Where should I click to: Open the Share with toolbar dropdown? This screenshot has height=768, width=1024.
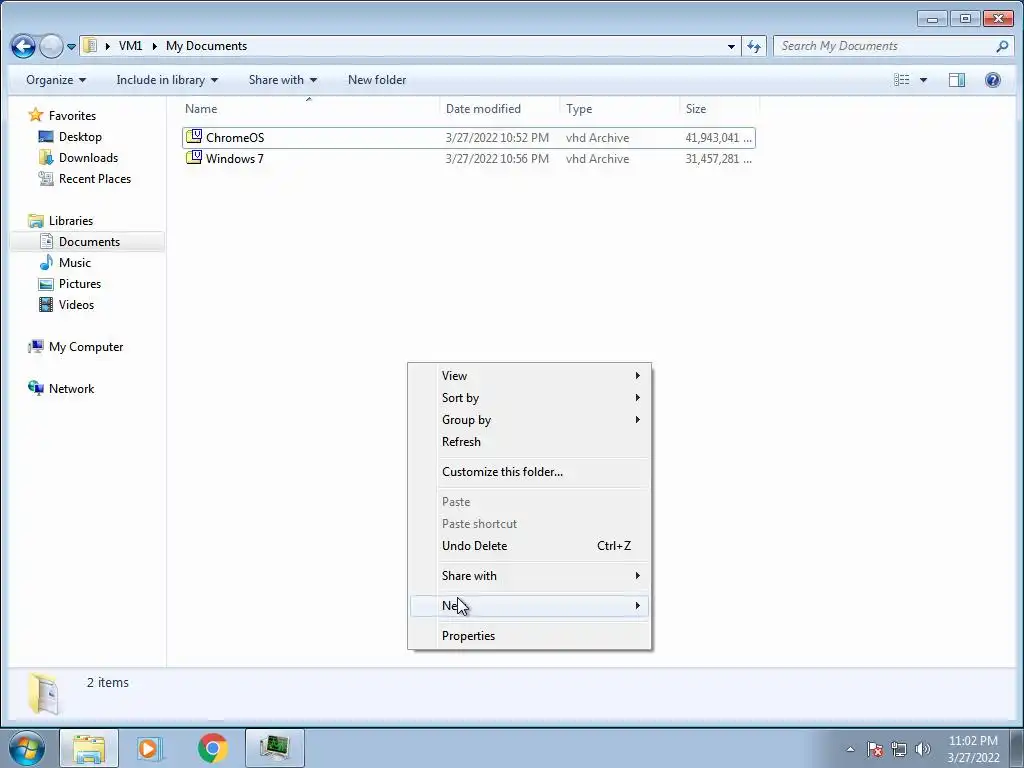pos(282,80)
